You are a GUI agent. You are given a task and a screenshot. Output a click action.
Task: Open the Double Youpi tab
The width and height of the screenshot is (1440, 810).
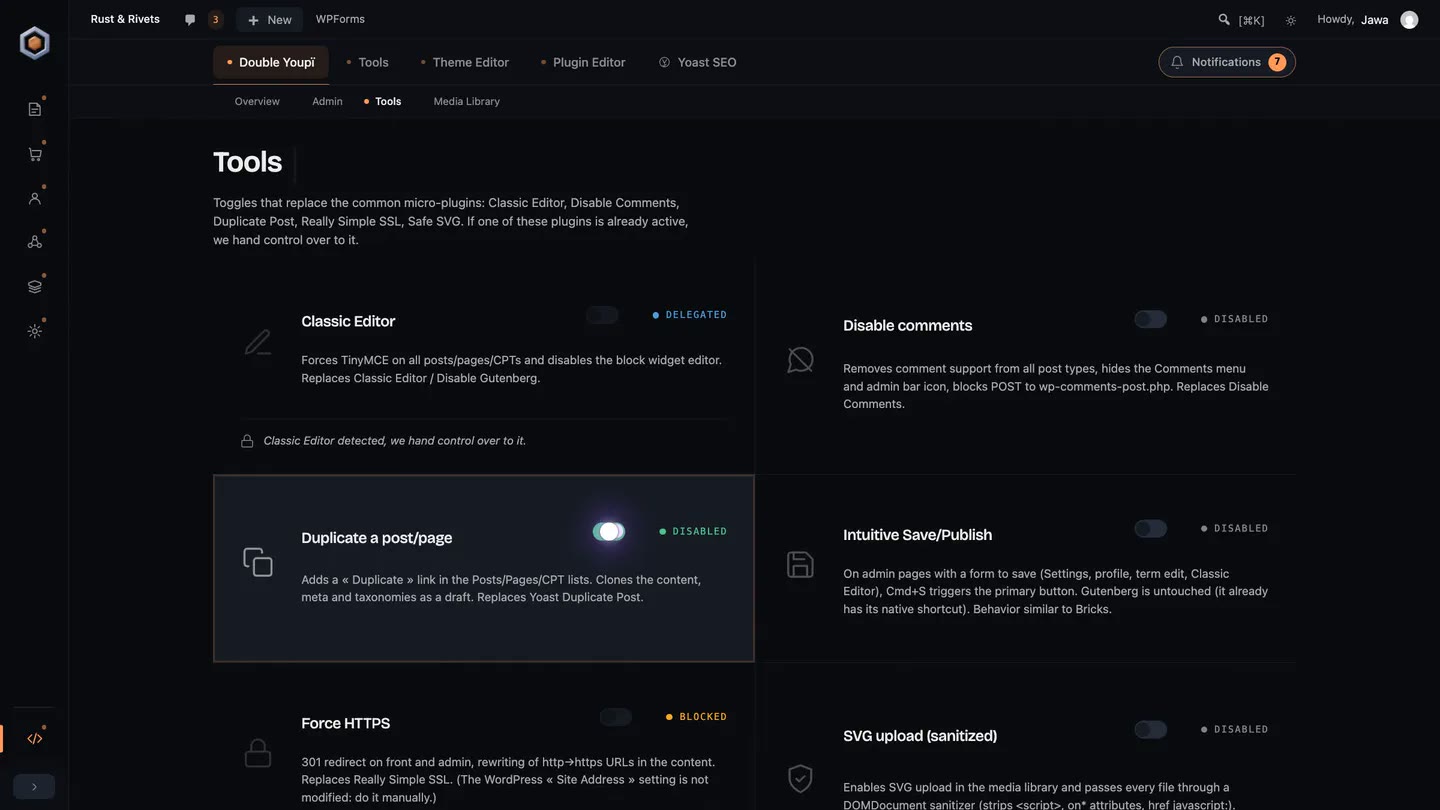coord(271,62)
